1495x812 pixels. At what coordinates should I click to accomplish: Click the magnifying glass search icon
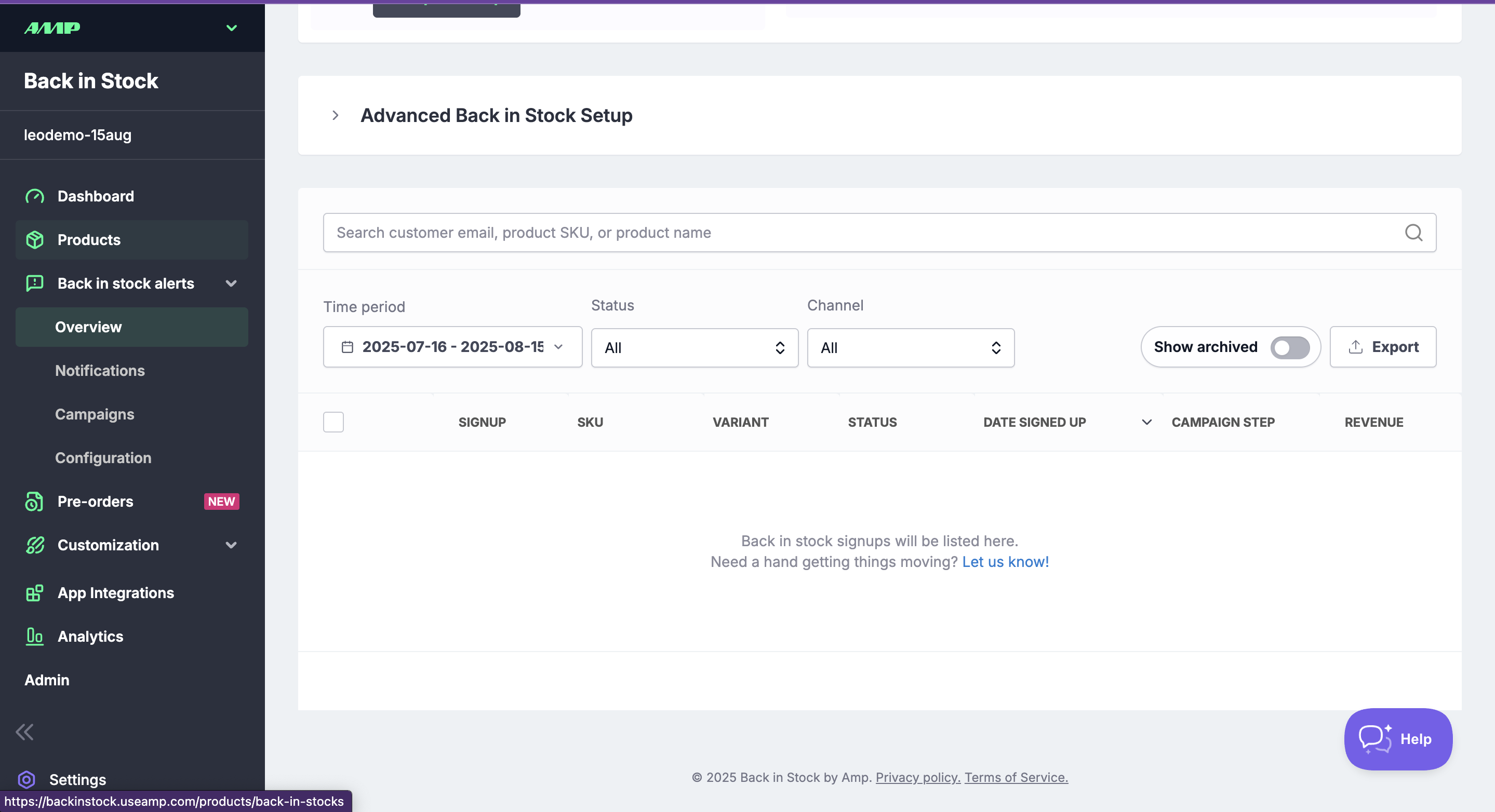click(x=1413, y=233)
